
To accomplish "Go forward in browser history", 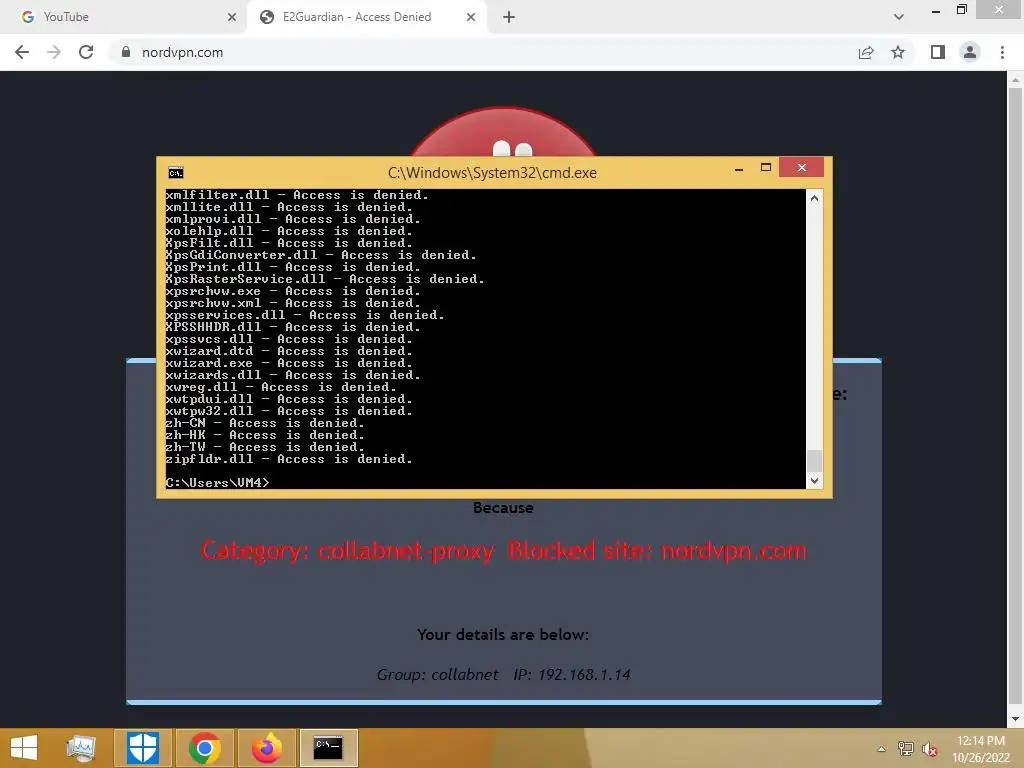I will [x=54, y=52].
